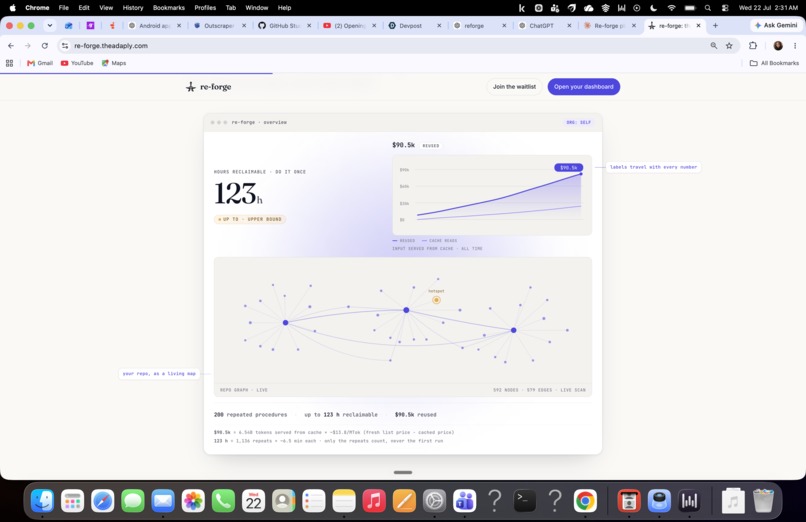Click the 'labels travel with every number' annotation
Image resolution: width=806 pixels, height=522 pixels.
[653, 167]
